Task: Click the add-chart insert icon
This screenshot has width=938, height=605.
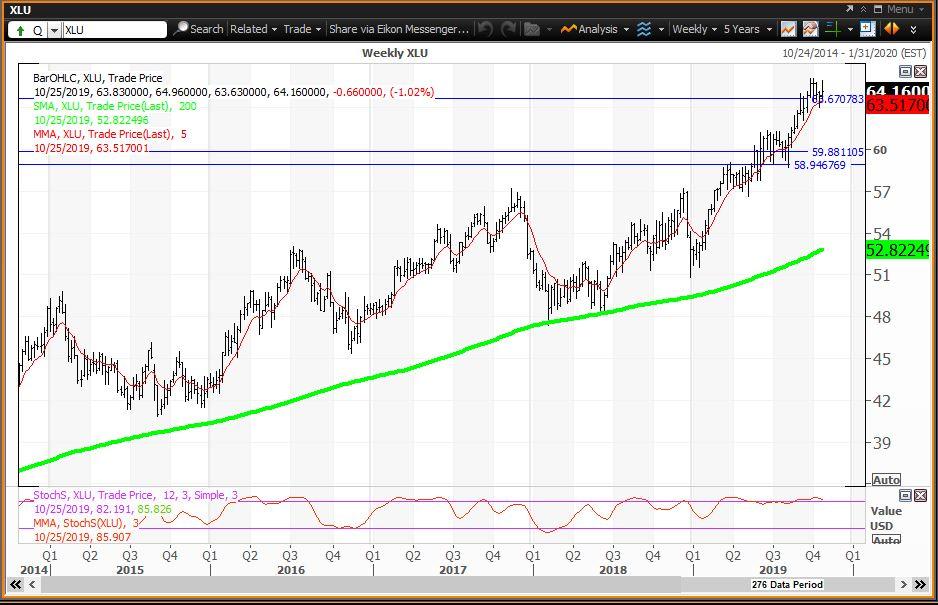Action: click(866, 29)
